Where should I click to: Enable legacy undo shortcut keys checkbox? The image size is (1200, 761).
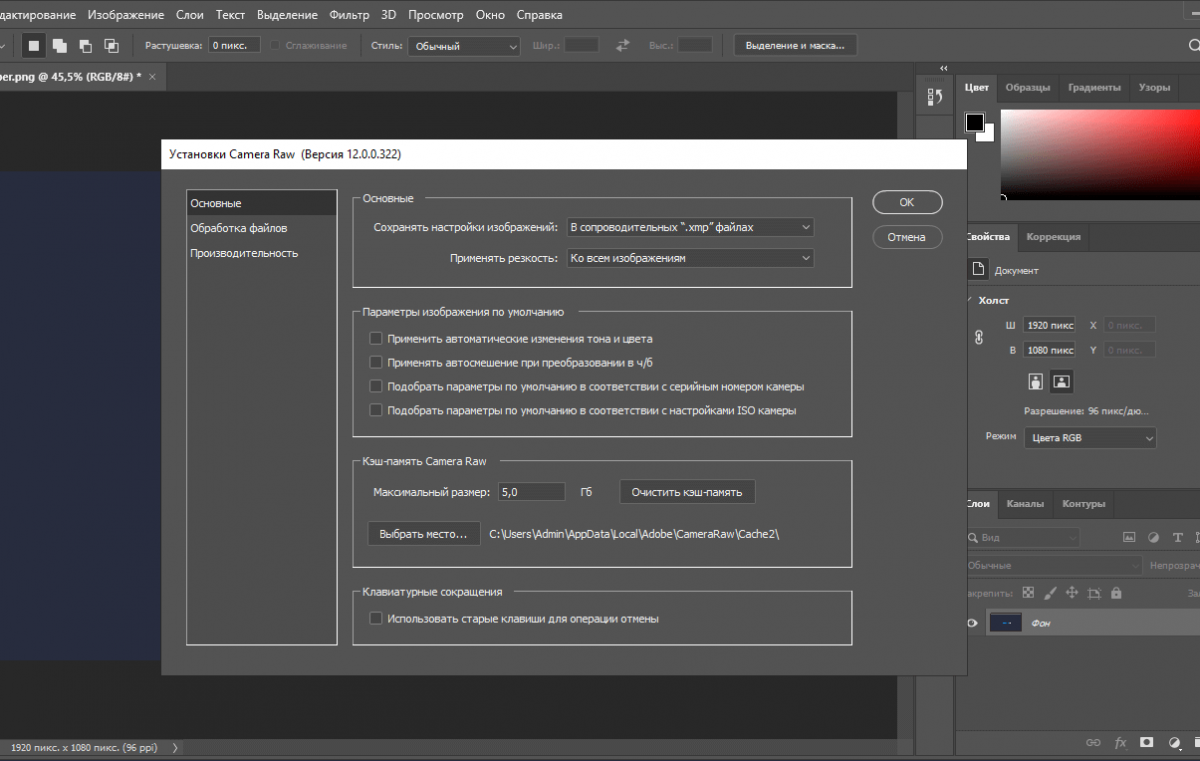(376, 619)
